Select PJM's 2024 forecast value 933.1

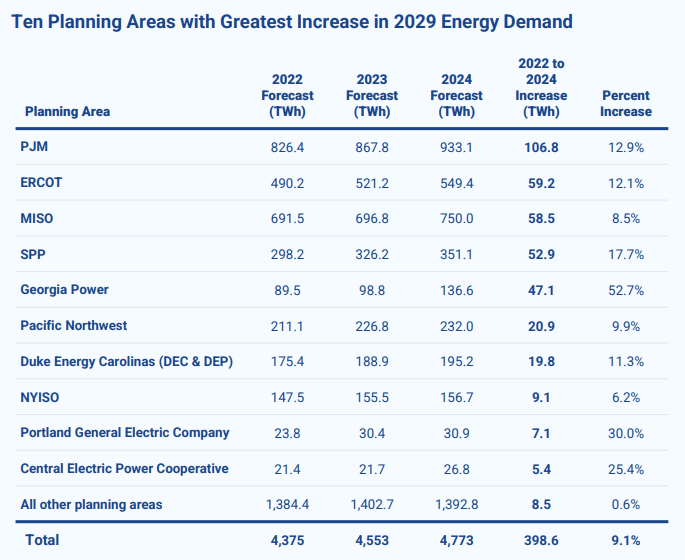click(x=457, y=148)
